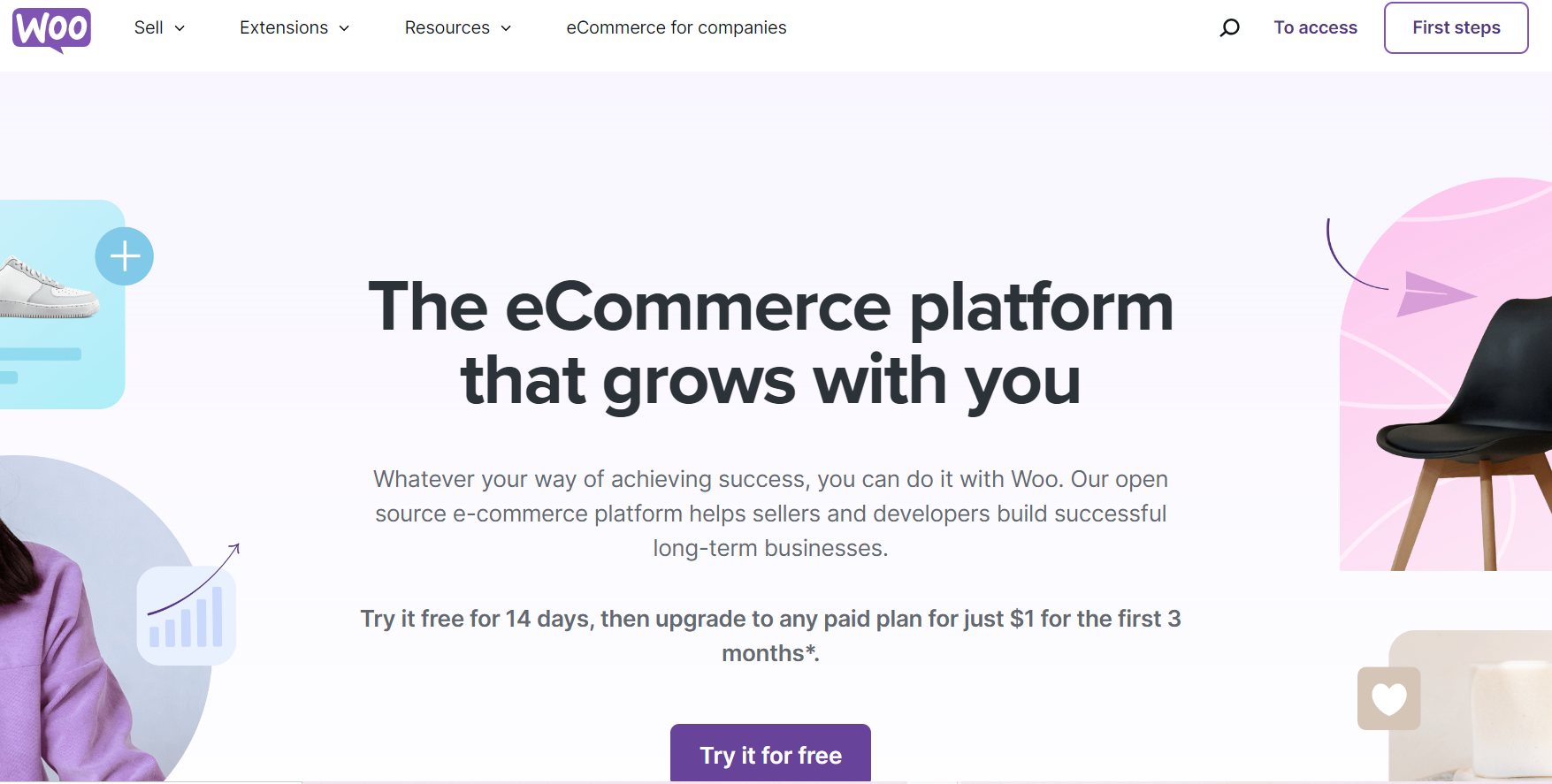The height and width of the screenshot is (784, 1552).
Task: Click the pink paper plane icon
Action: point(1434,293)
